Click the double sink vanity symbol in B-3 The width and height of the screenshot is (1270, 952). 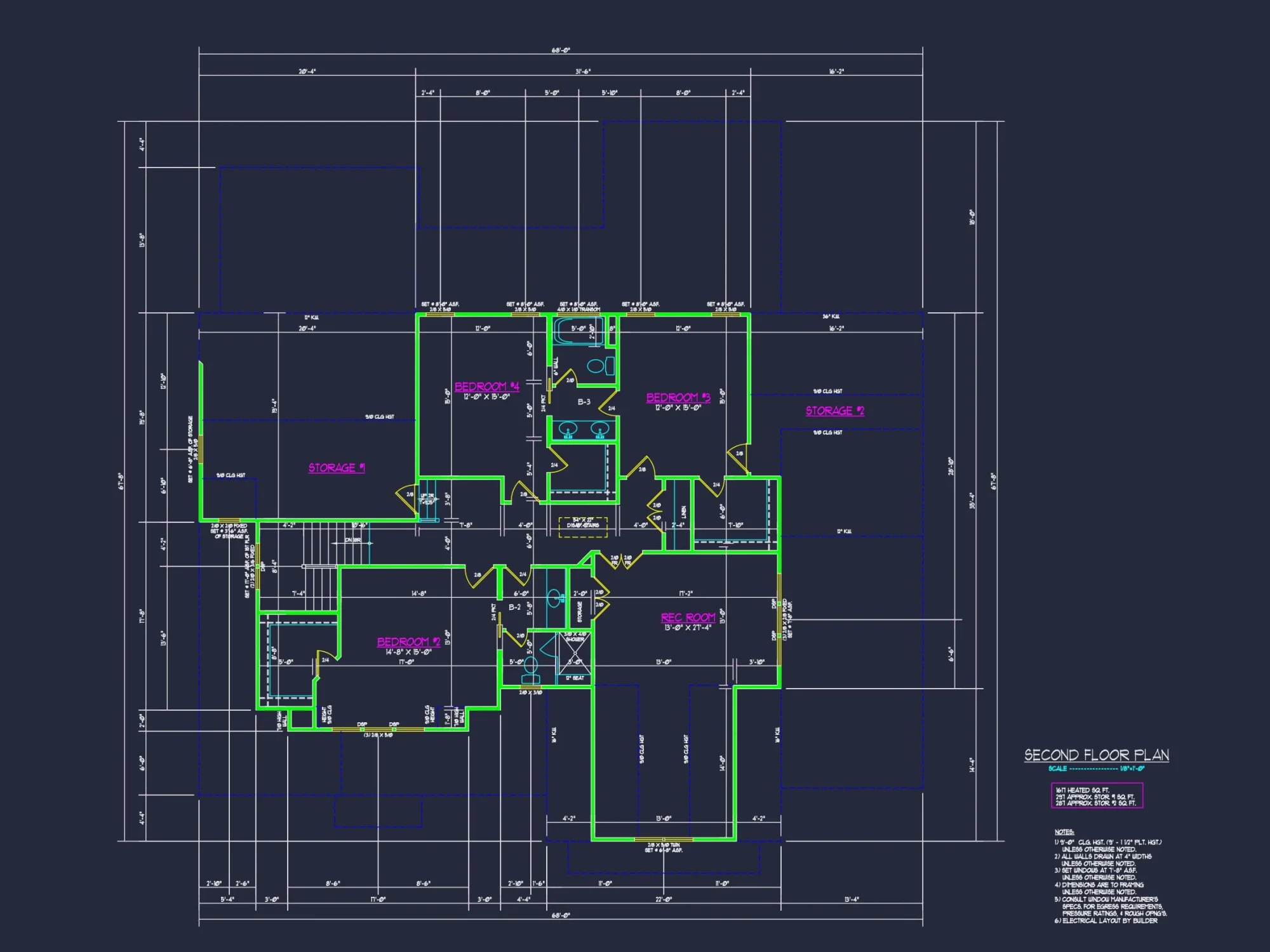[x=582, y=430]
